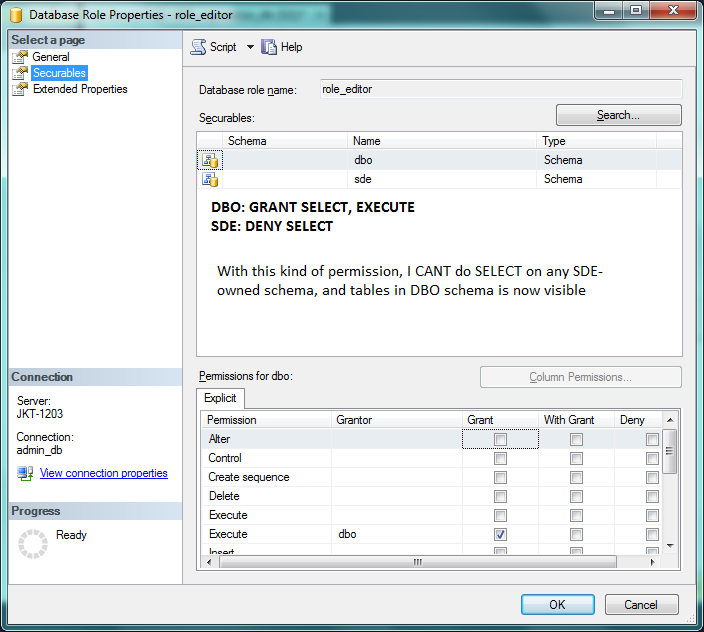Select the Explicit tab

[x=220, y=398]
